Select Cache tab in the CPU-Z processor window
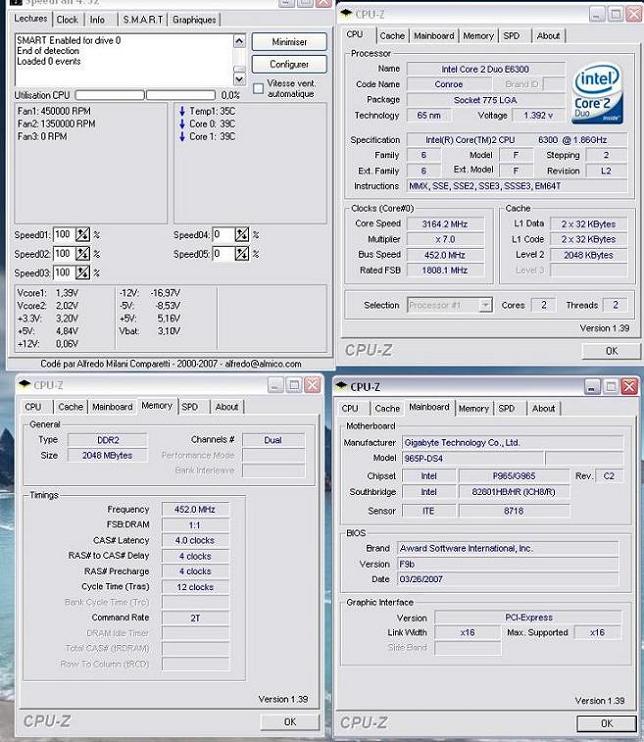644x742 pixels. 392,36
